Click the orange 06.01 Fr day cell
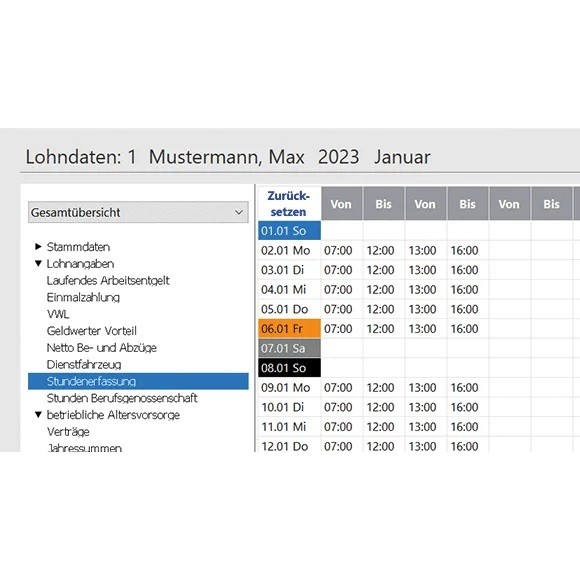The width and height of the screenshot is (580, 580). click(289, 328)
